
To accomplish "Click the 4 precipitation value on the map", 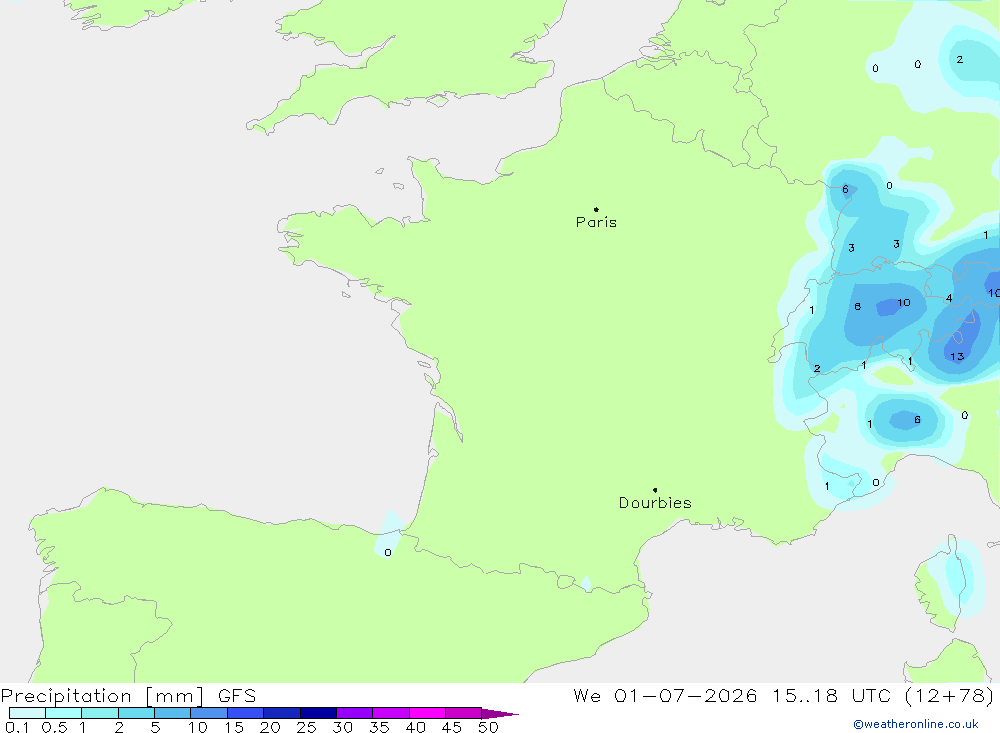I will point(949,298).
